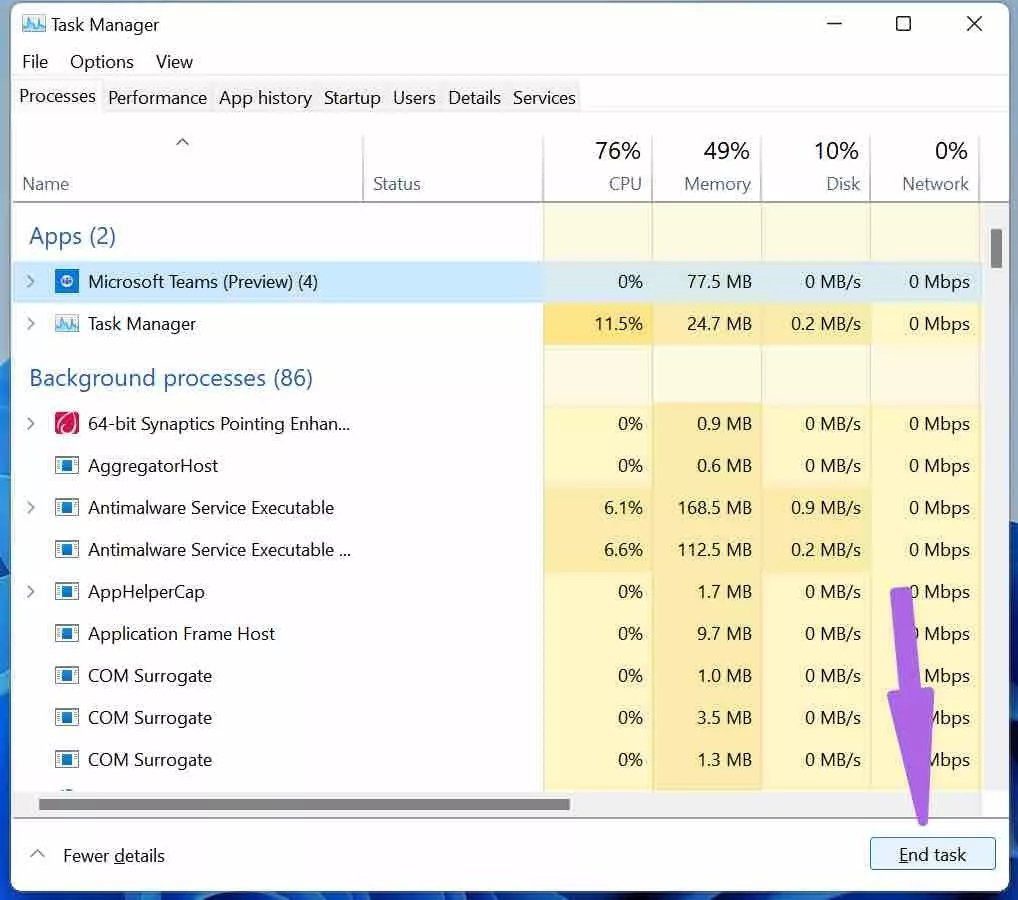Image resolution: width=1018 pixels, height=900 pixels.
Task: Click the Fewer details link
Action: click(114, 856)
